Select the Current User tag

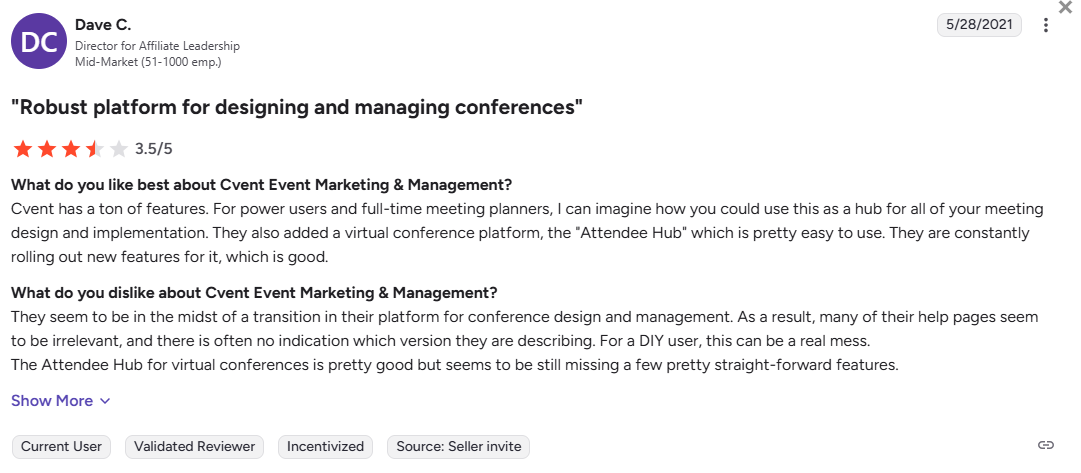(61, 446)
